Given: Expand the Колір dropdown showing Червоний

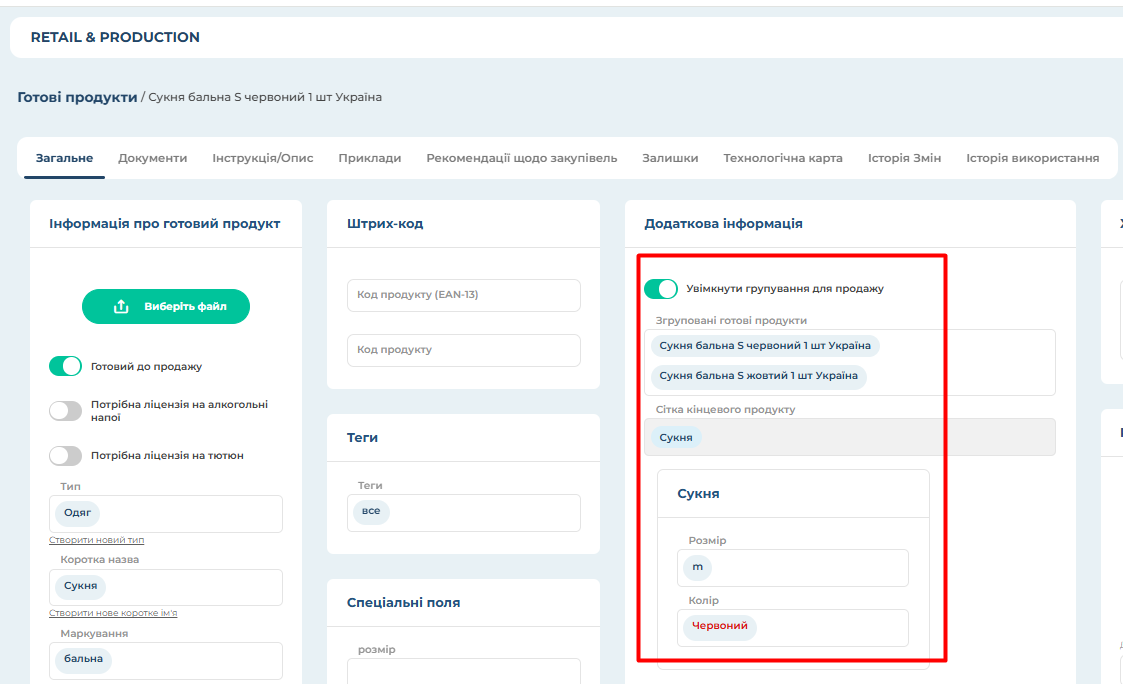Looking at the screenshot, I should coord(792,627).
